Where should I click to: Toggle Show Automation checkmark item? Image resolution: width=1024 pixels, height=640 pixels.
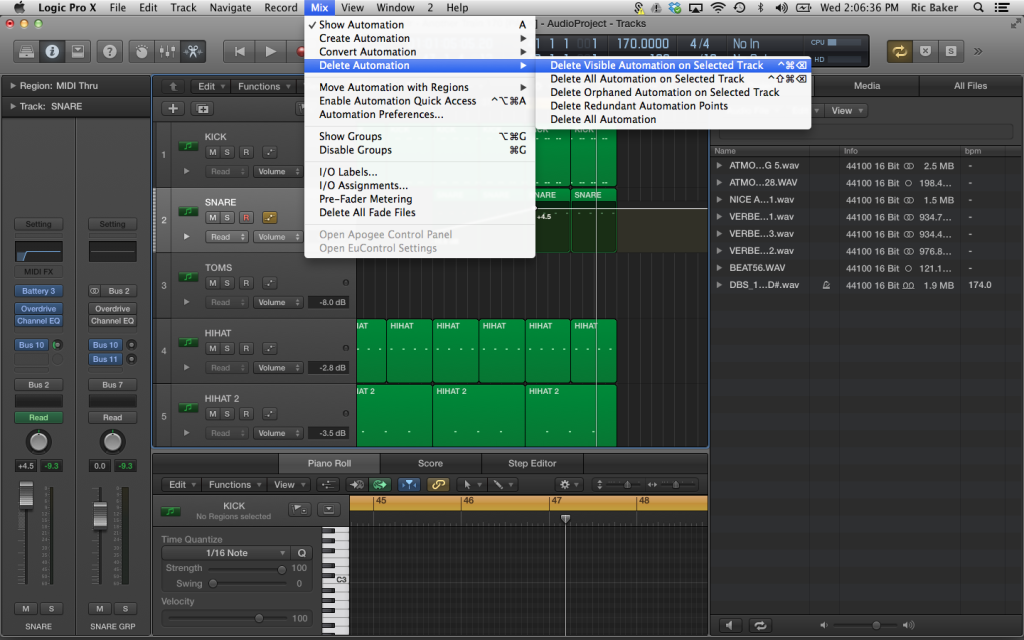[419, 25]
